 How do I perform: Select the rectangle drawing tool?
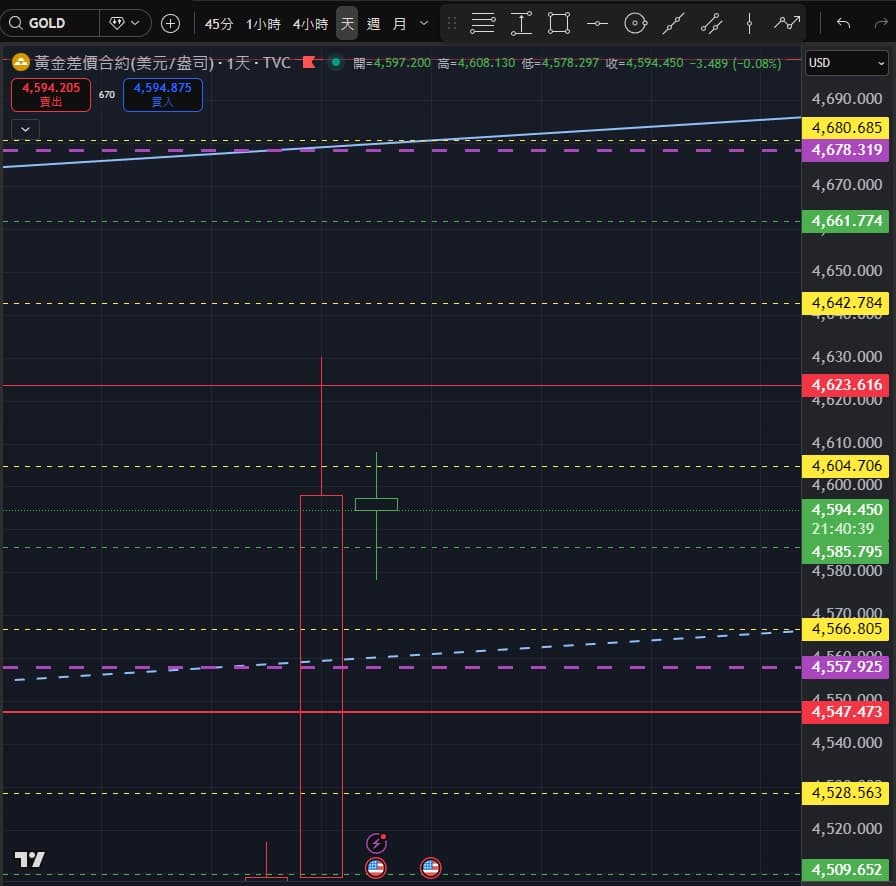(559, 23)
